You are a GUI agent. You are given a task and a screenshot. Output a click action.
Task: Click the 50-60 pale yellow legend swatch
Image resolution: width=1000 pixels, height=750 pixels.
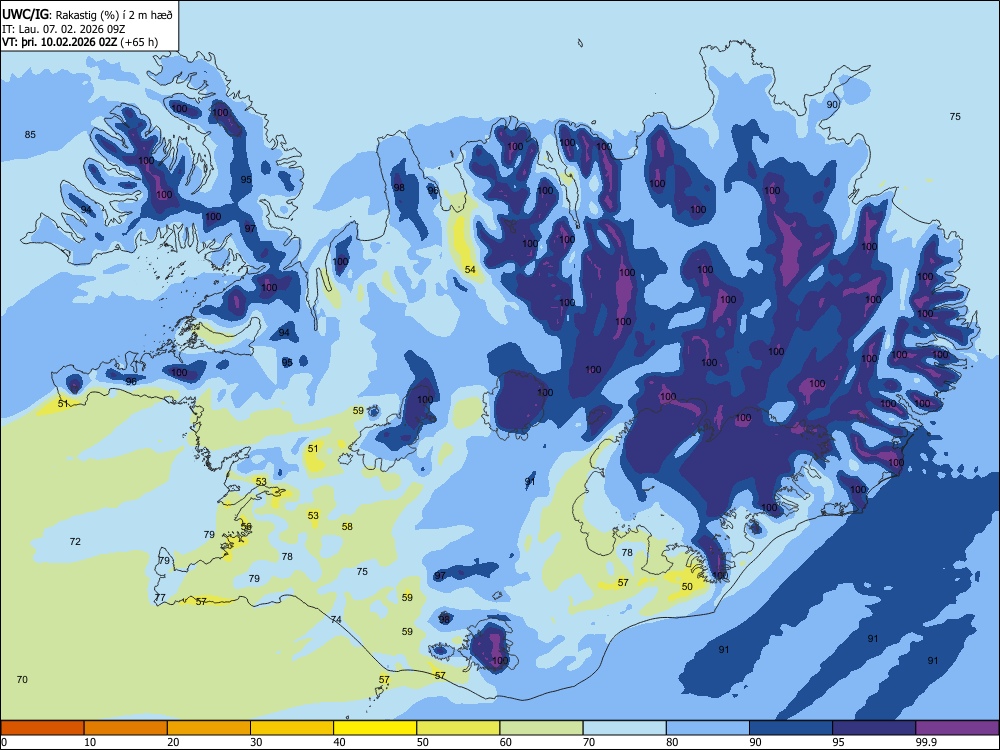click(x=458, y=728)
